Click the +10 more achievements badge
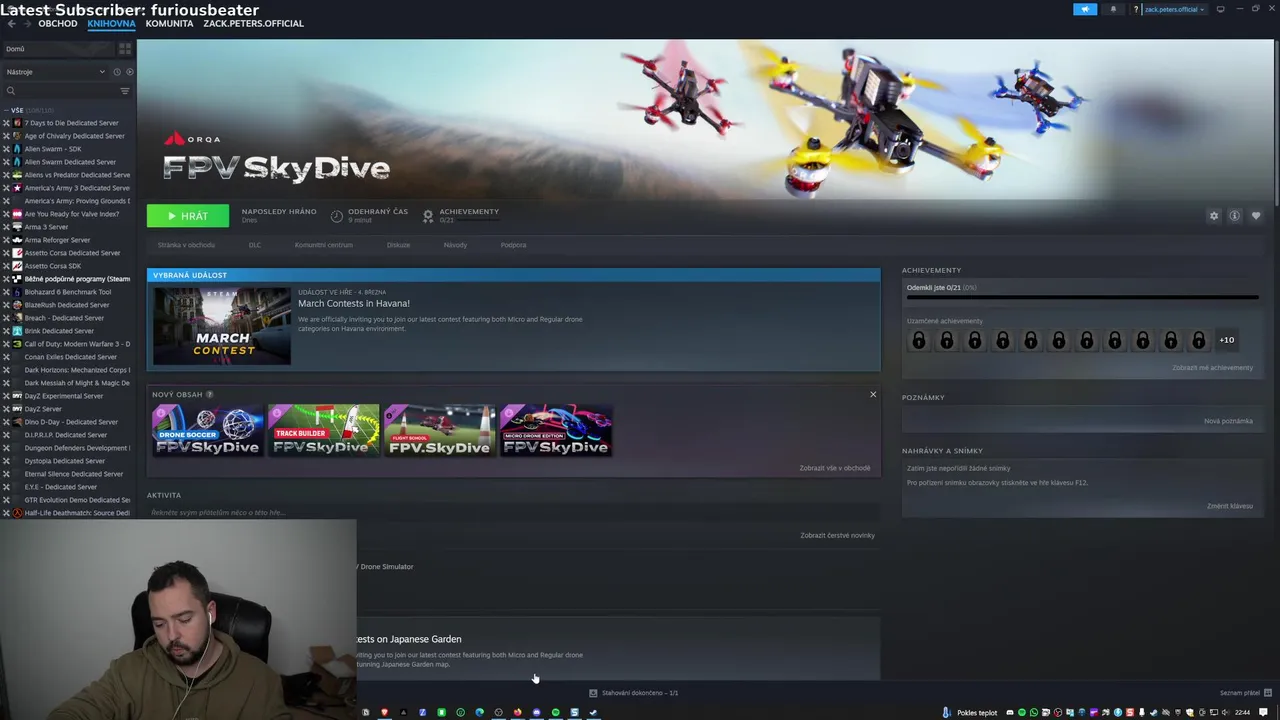1280x720 pixels. click(x=1226, y=340)
